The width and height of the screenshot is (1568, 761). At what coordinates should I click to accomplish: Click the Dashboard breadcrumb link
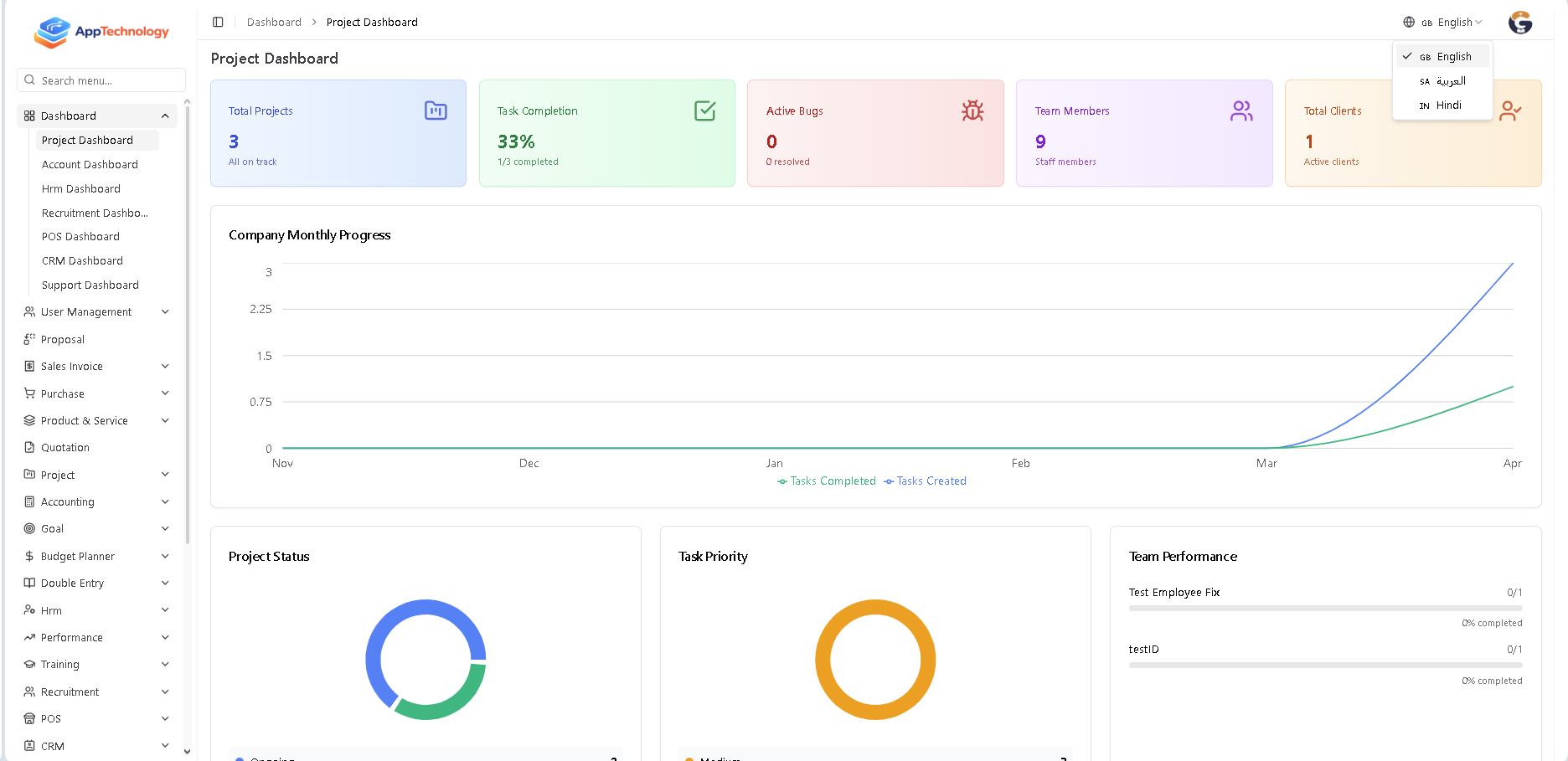click(x=274, y=23)
